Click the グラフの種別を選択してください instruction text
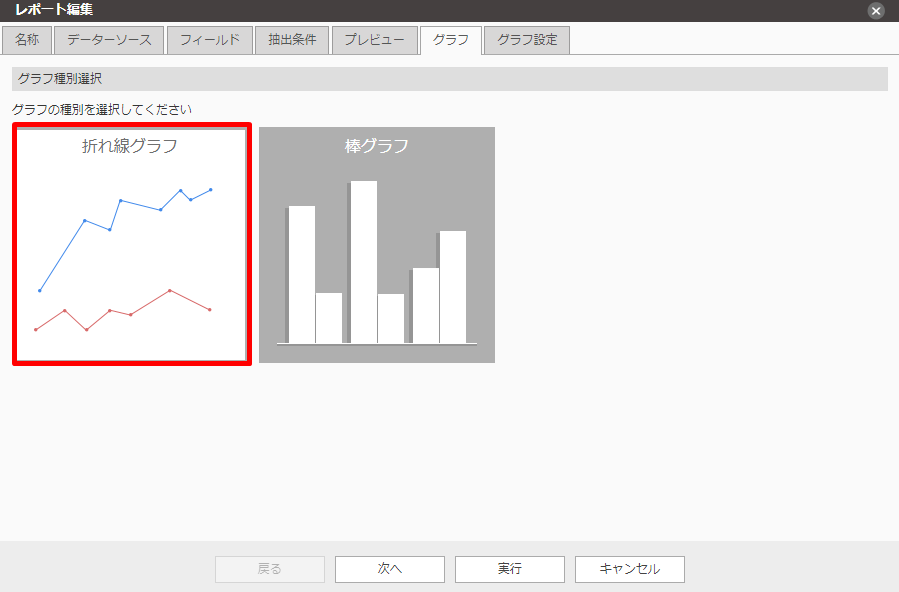 click(102, 109)
